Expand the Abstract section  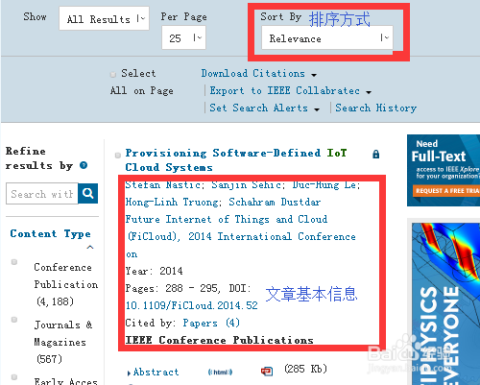click(x=153, y=372)
